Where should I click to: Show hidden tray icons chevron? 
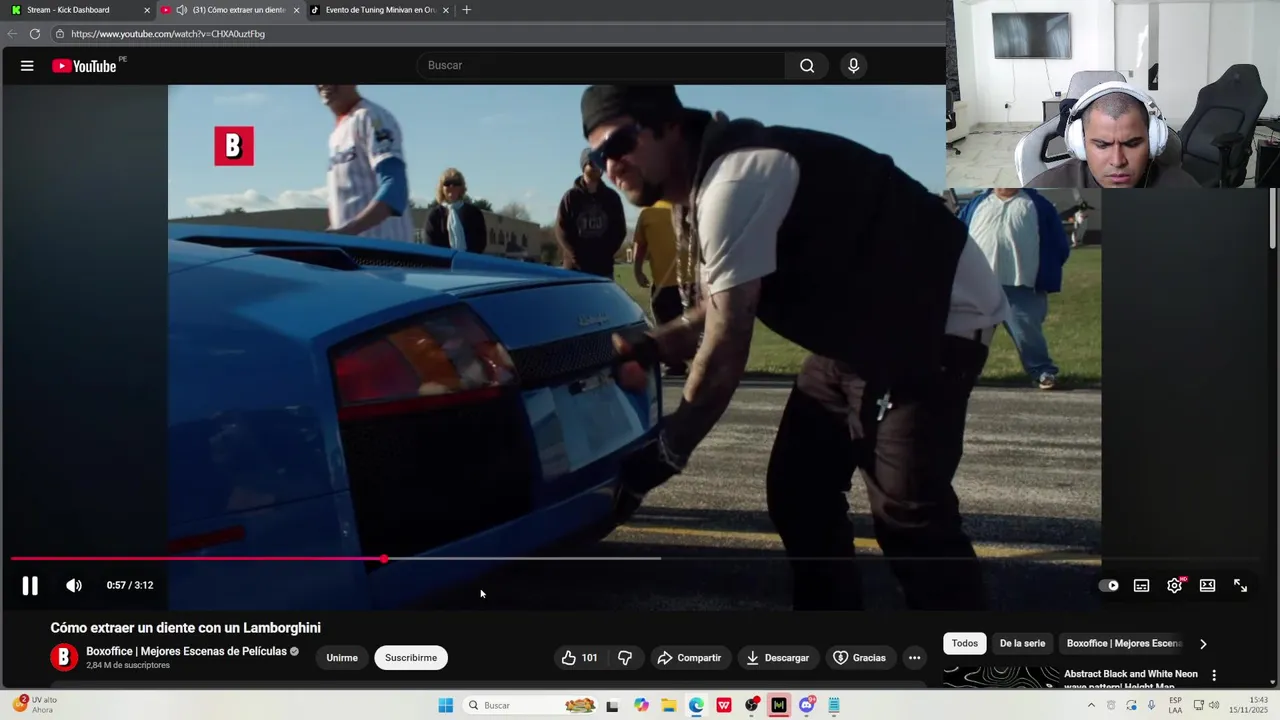[x=1091, y=706]
